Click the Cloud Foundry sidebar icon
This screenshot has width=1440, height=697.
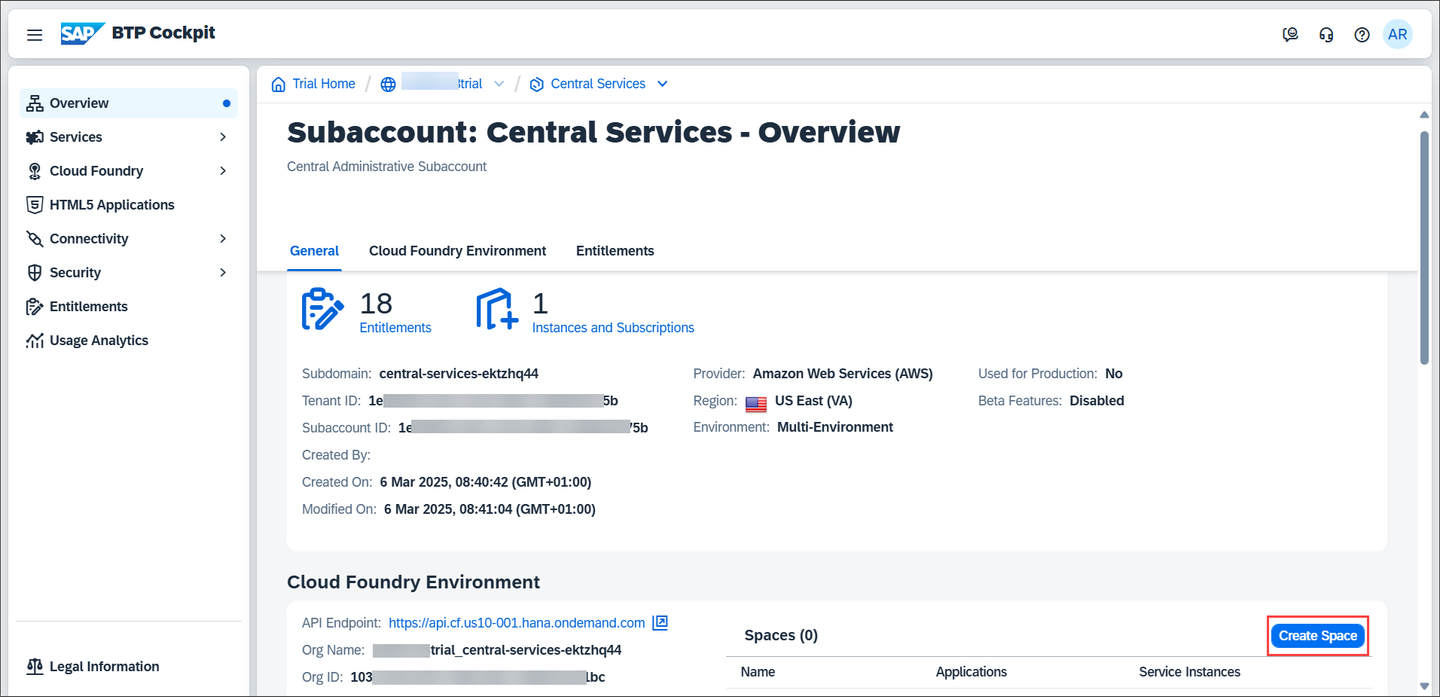coord(35,171)
